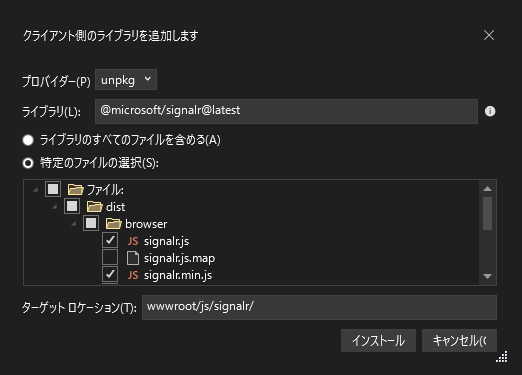This screenshot has width=522, height=375.
Task: Click the ファイル folder icon
Action: (x=75, y=189)
